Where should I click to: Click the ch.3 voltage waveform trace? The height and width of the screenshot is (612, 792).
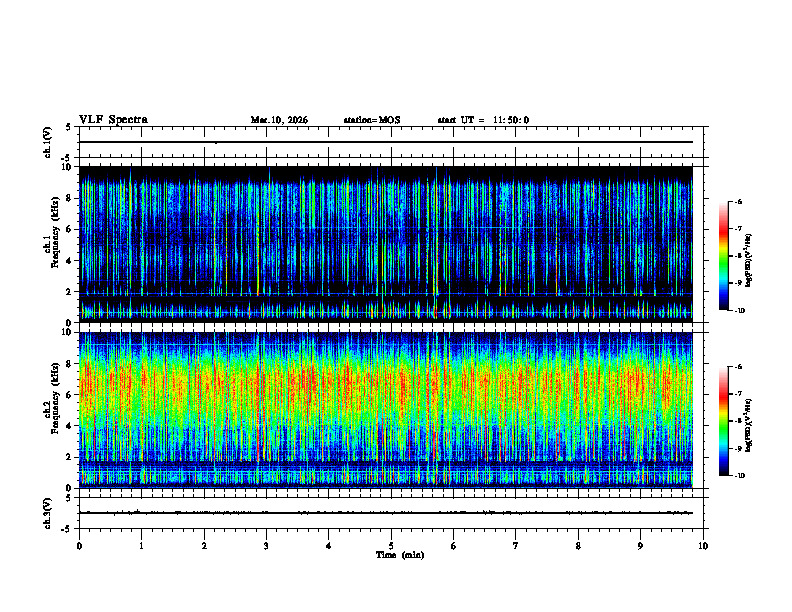pos(386,513)
